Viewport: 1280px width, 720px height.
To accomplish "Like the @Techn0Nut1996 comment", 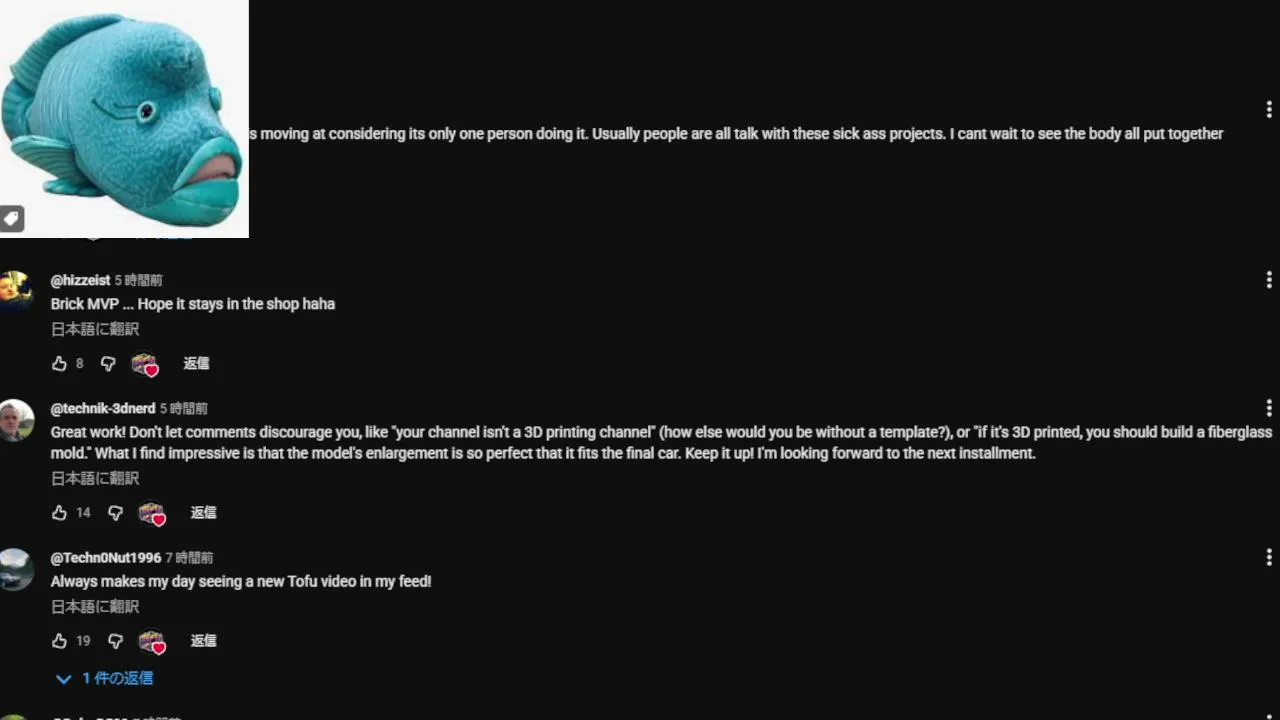I will point(60,641).
